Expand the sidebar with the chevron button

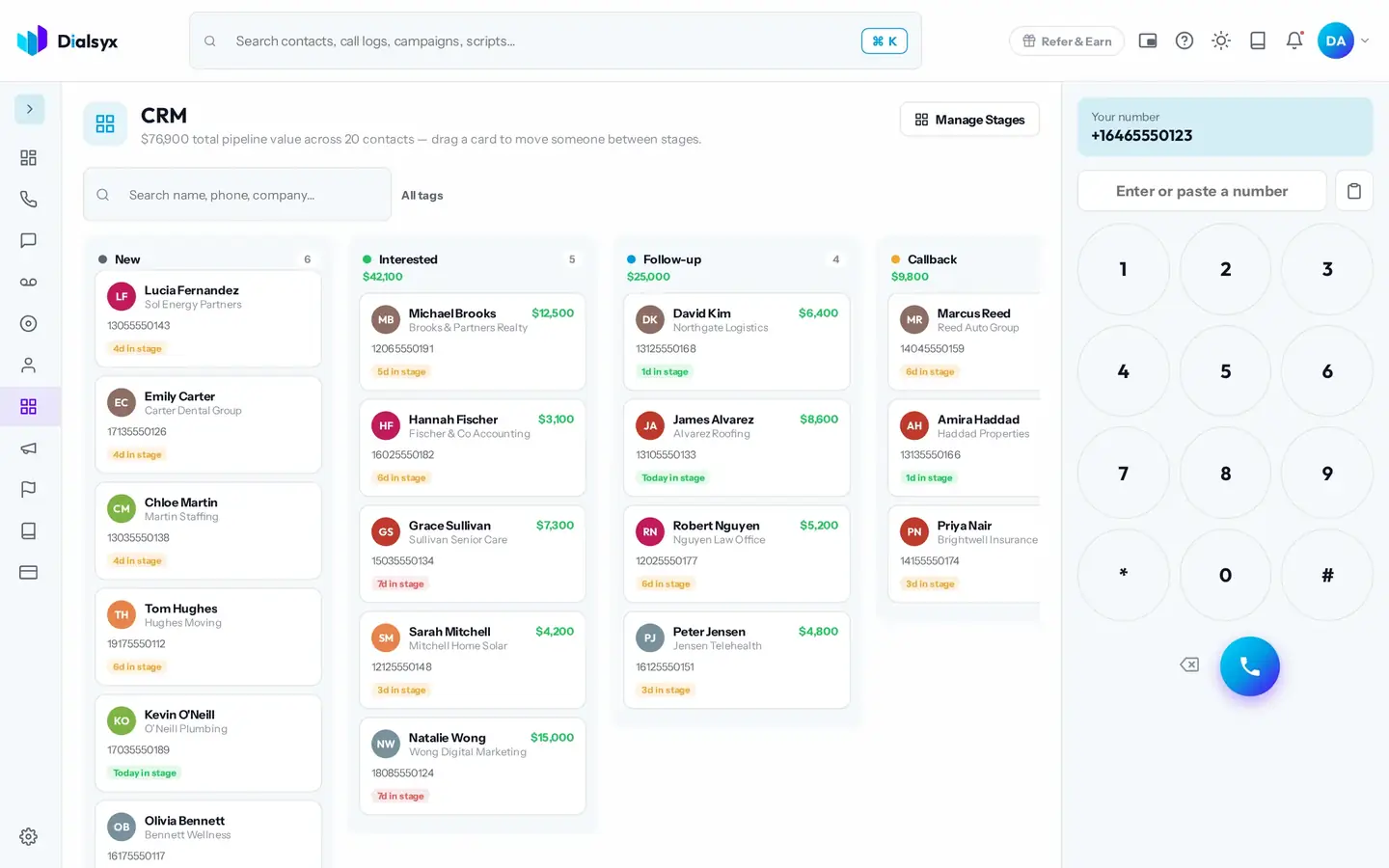coord(29,109)
